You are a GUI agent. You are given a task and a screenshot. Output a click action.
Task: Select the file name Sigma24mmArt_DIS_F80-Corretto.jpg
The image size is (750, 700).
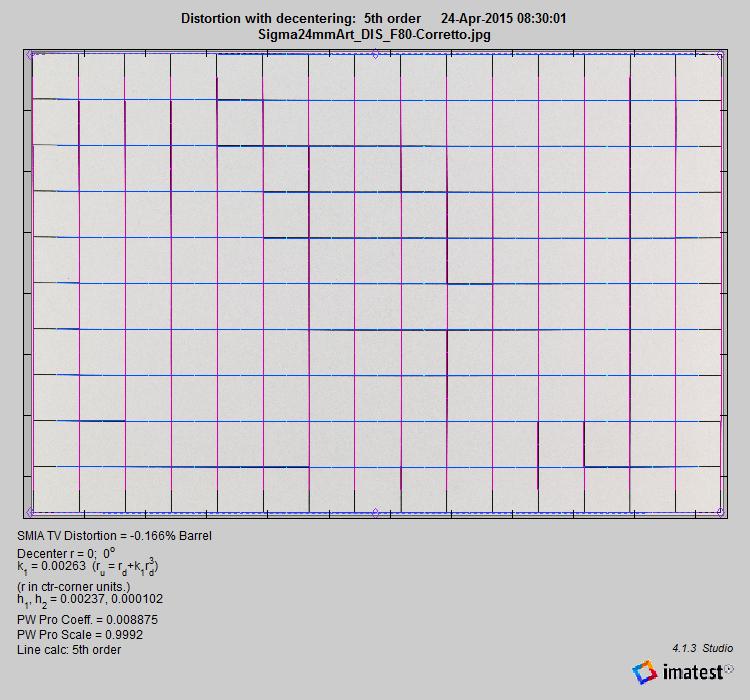(374, 34)
